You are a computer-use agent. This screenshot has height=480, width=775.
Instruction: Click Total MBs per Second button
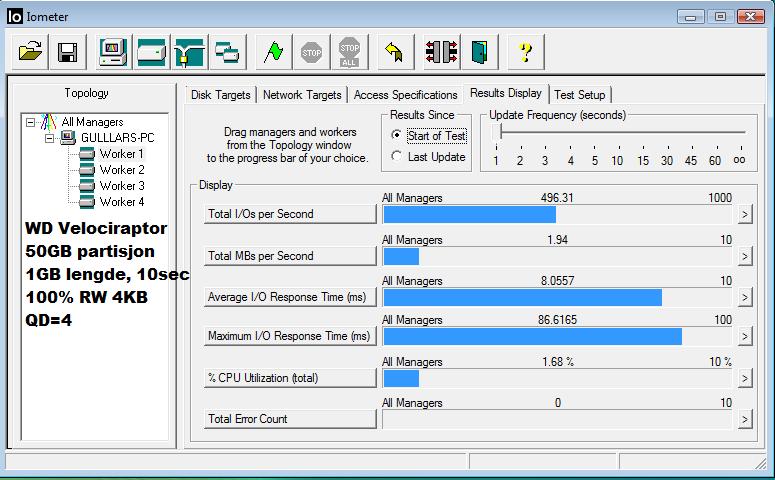point(290,256)
